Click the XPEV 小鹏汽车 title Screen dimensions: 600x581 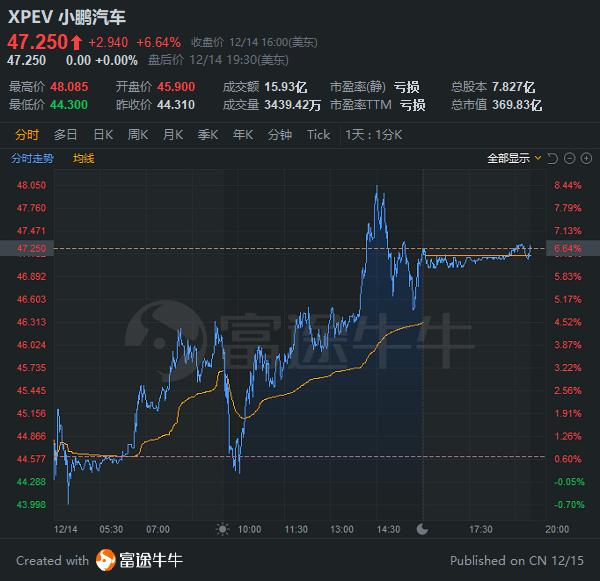pyautogui.click(x=67, y=17)
